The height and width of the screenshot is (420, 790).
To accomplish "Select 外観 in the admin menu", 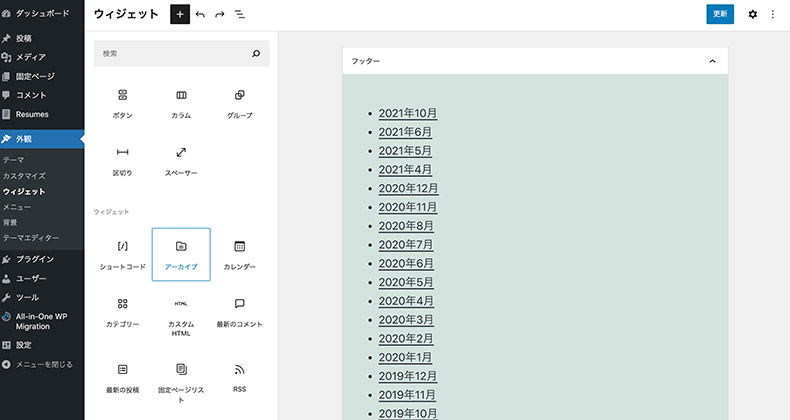I will click(42, 139).
